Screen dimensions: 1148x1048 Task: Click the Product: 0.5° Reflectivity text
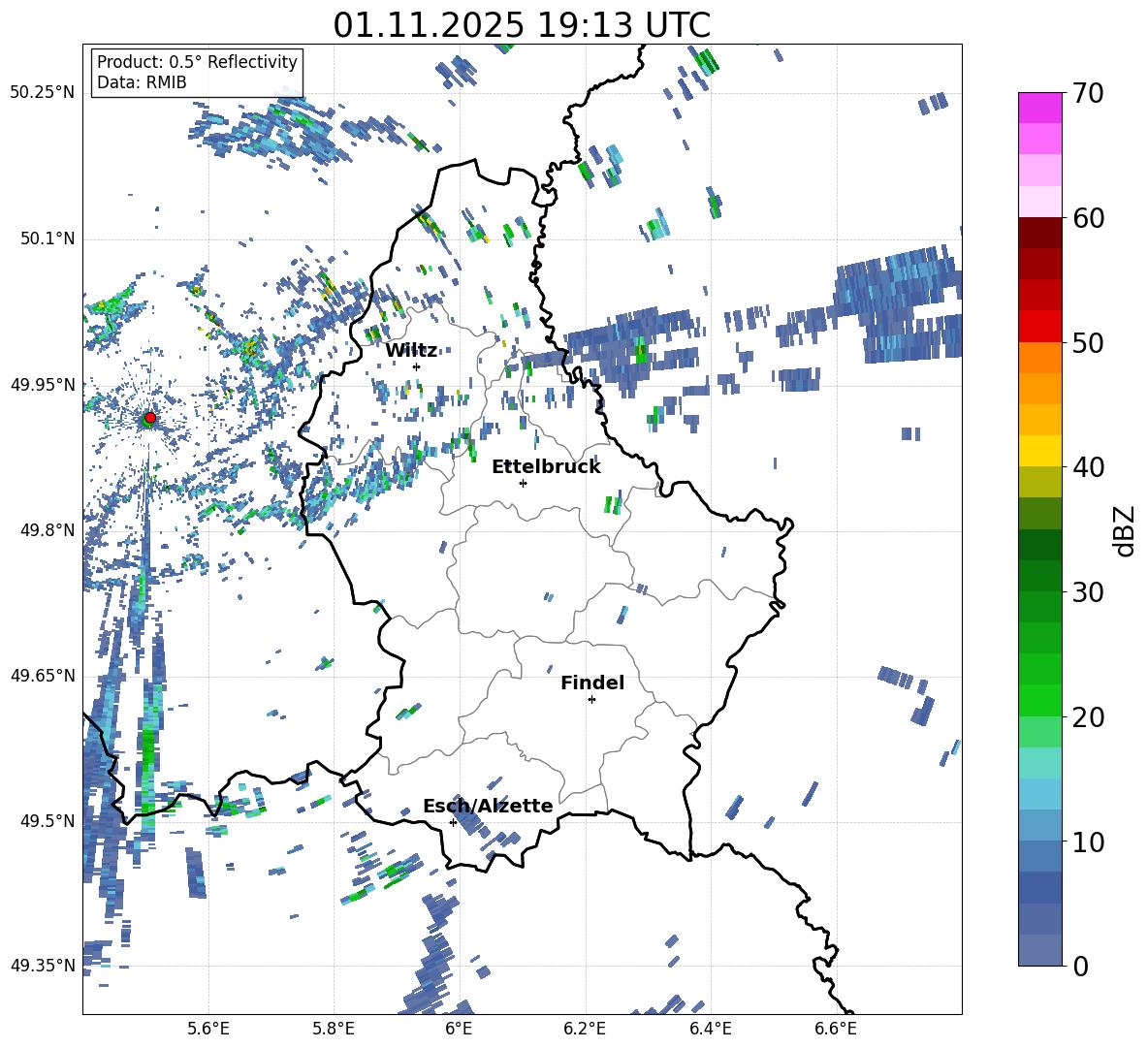[x=197, y=61]
